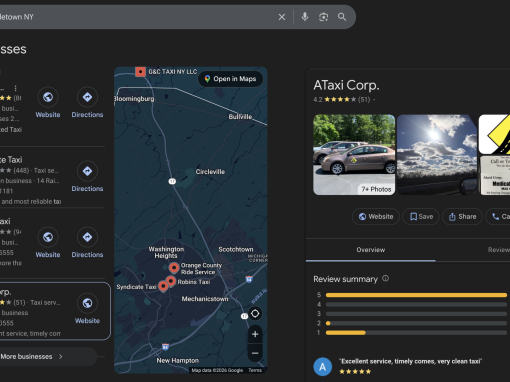Click the 2-star rating bar

click(416, 323)
